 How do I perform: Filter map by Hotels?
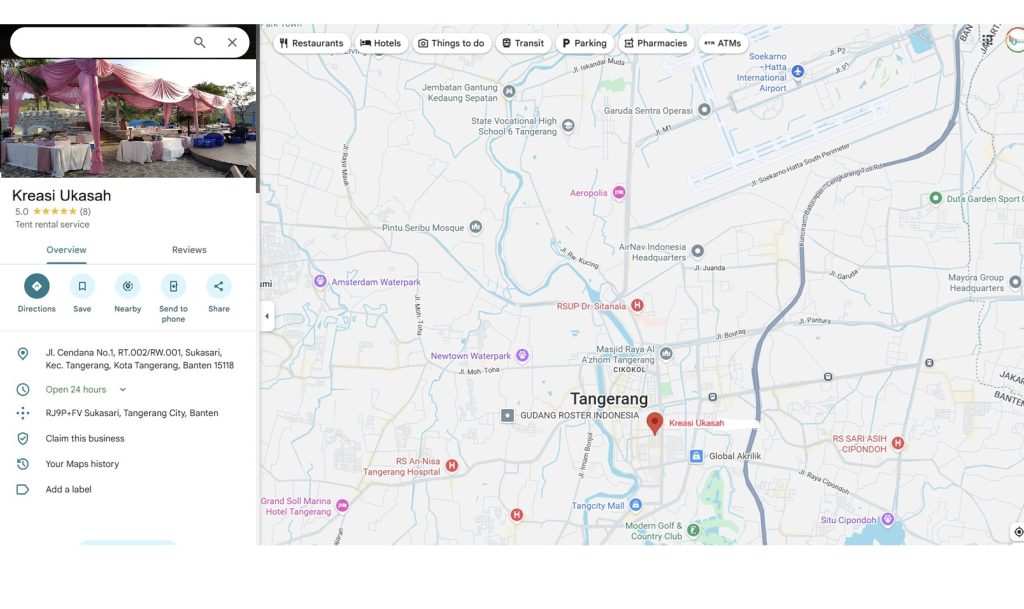click(x=381, y=43)
